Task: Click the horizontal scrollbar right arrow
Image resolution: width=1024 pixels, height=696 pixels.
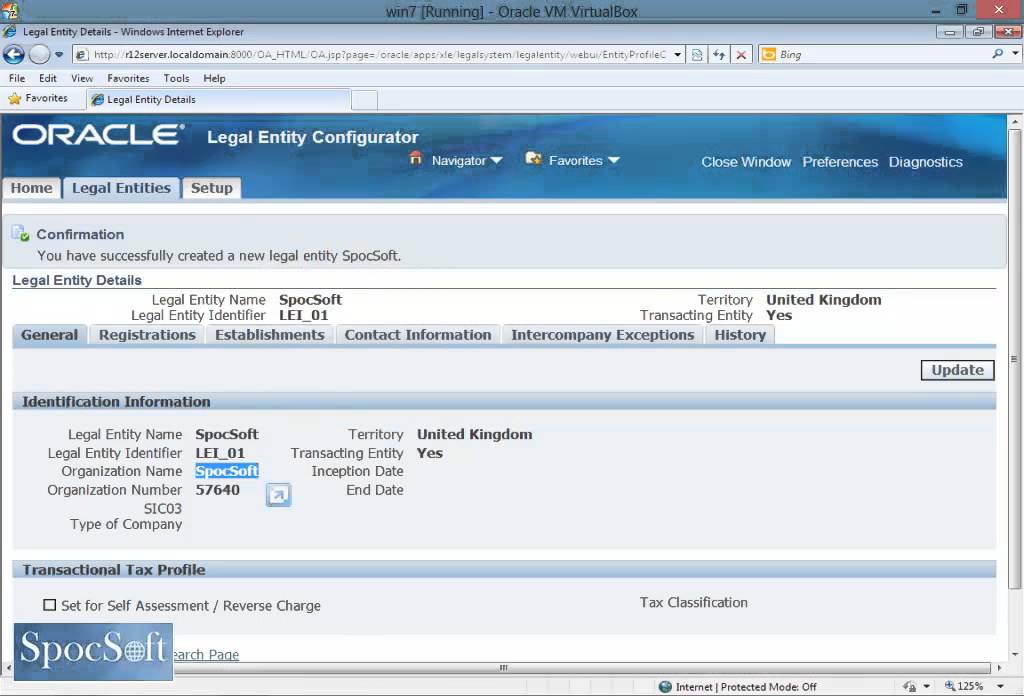Action: [999, 668]
